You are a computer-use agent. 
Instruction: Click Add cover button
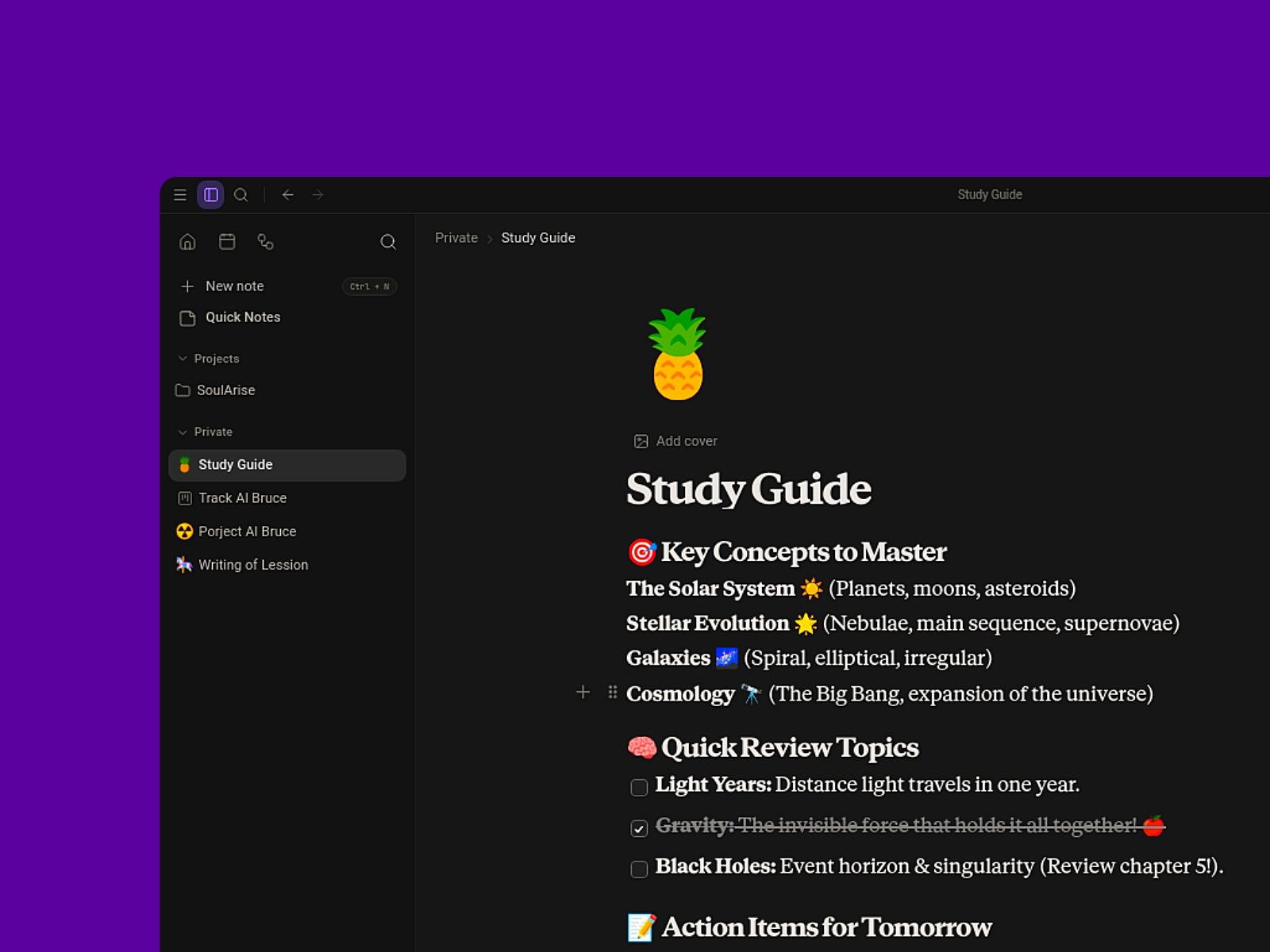pyautogui.click(x=675, y=441)
